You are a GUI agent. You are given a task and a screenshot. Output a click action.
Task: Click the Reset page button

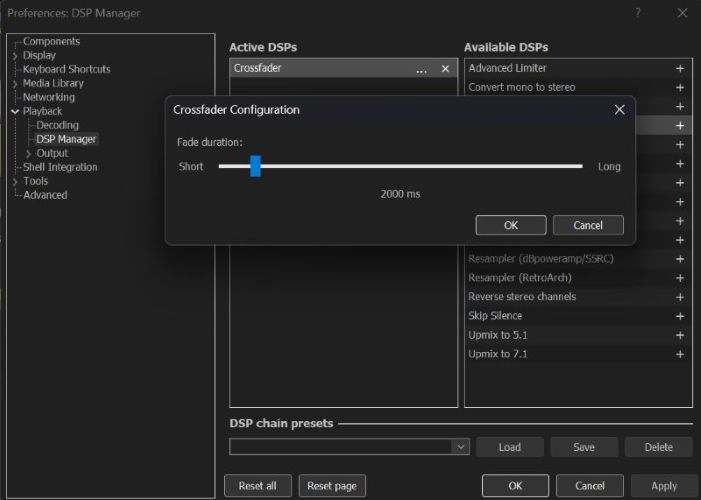(331, 486)
